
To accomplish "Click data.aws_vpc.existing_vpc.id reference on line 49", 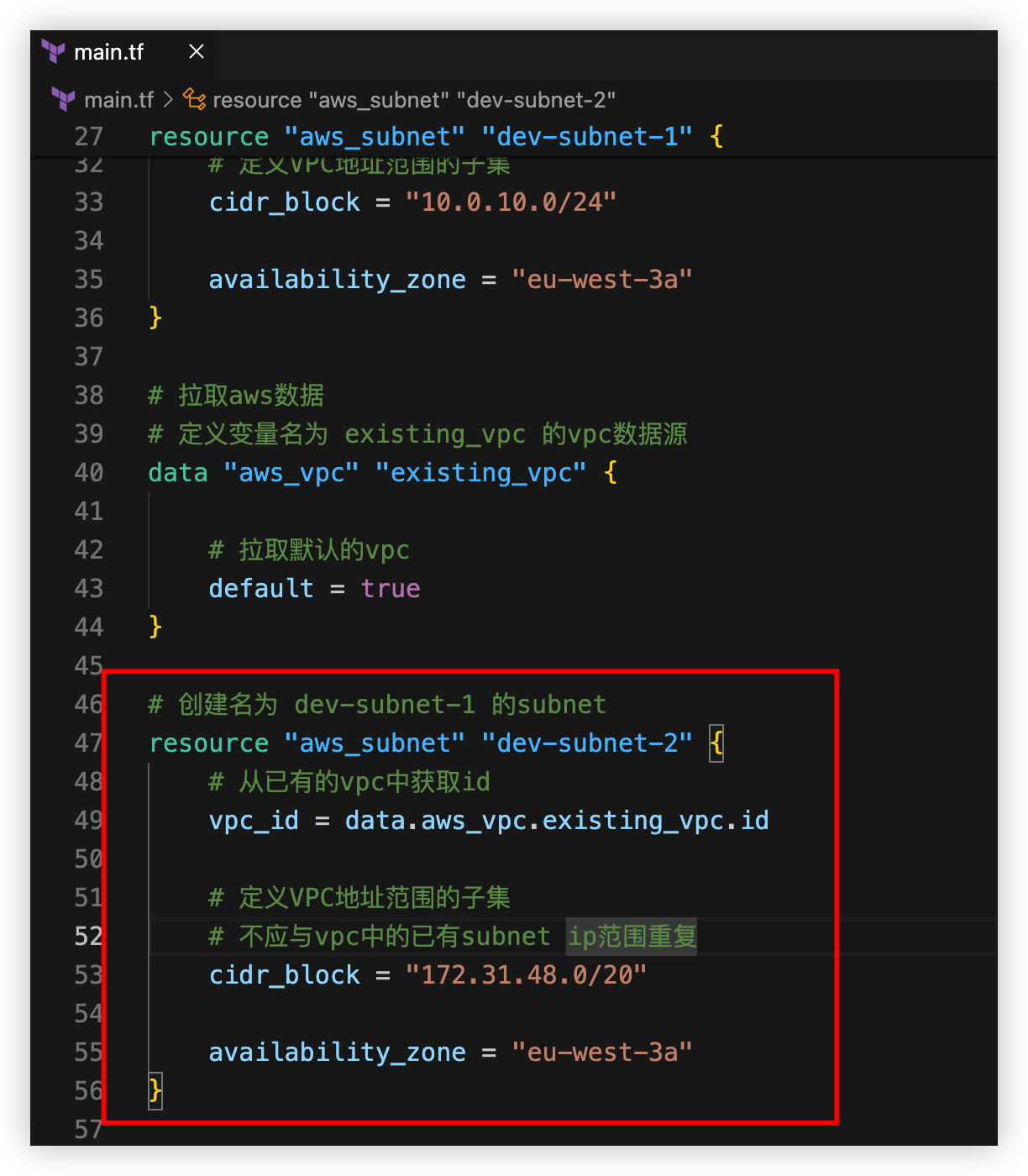I will point(557,820).
